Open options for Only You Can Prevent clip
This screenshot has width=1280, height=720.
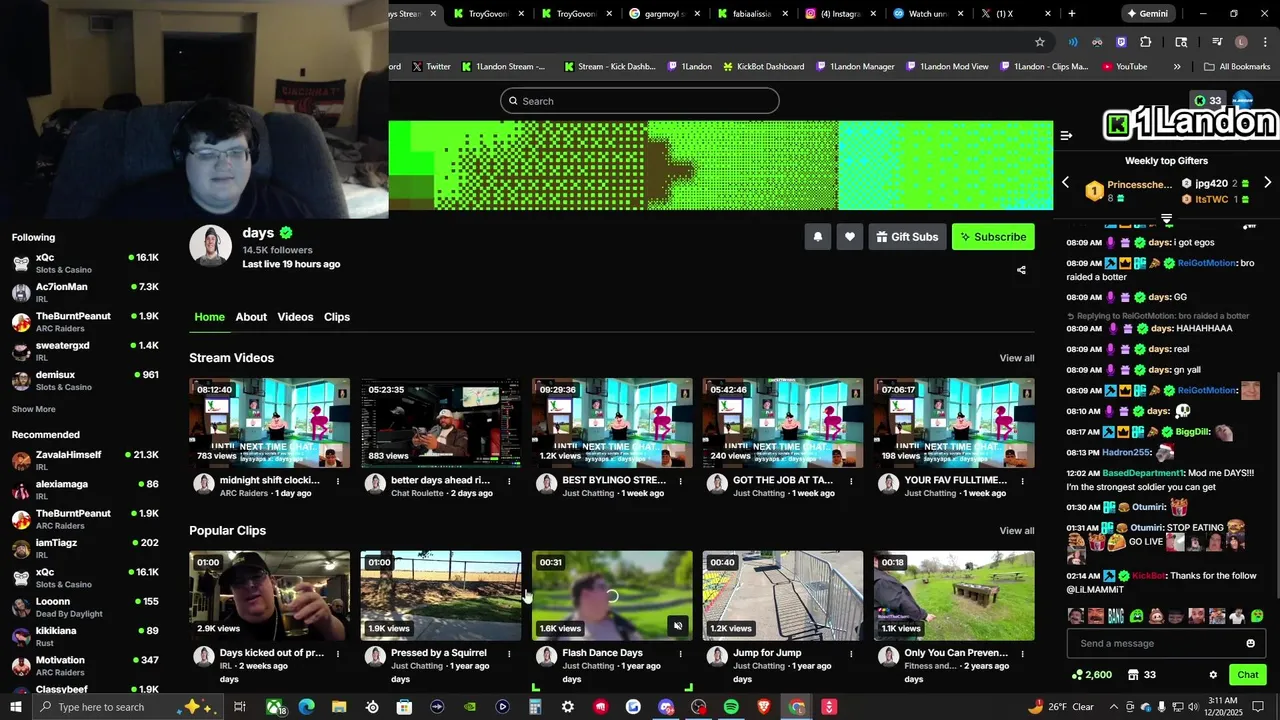tap(1022, 654)
